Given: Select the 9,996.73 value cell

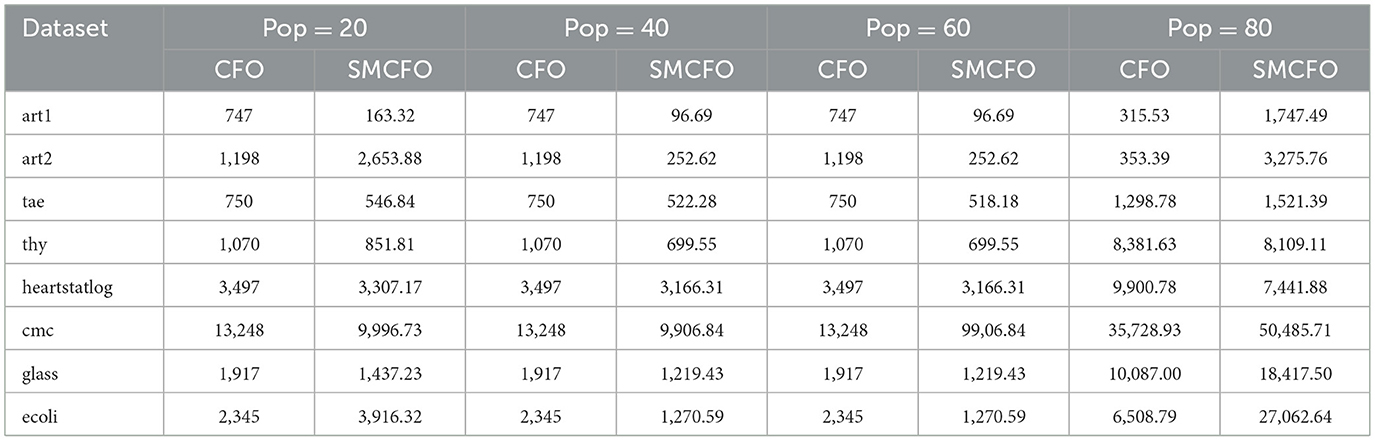Looking at the screenshot, I should 390,330.
